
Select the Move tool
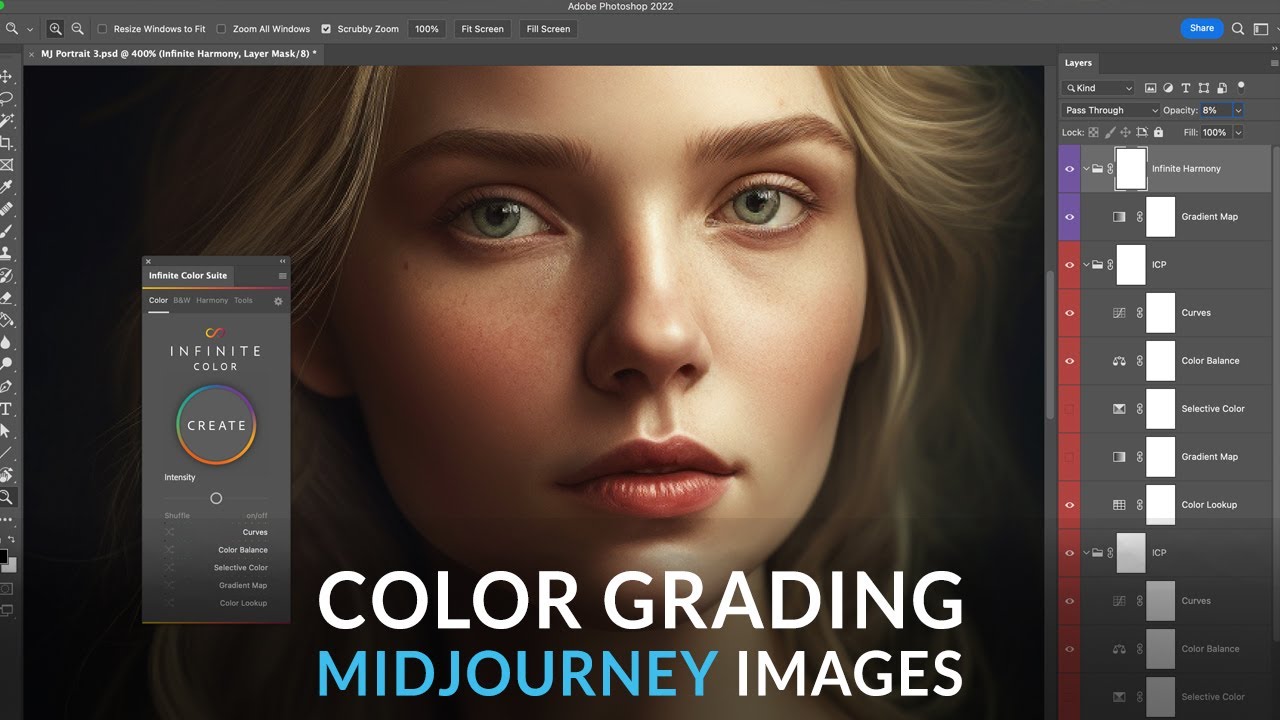click(x=6, y=77)
